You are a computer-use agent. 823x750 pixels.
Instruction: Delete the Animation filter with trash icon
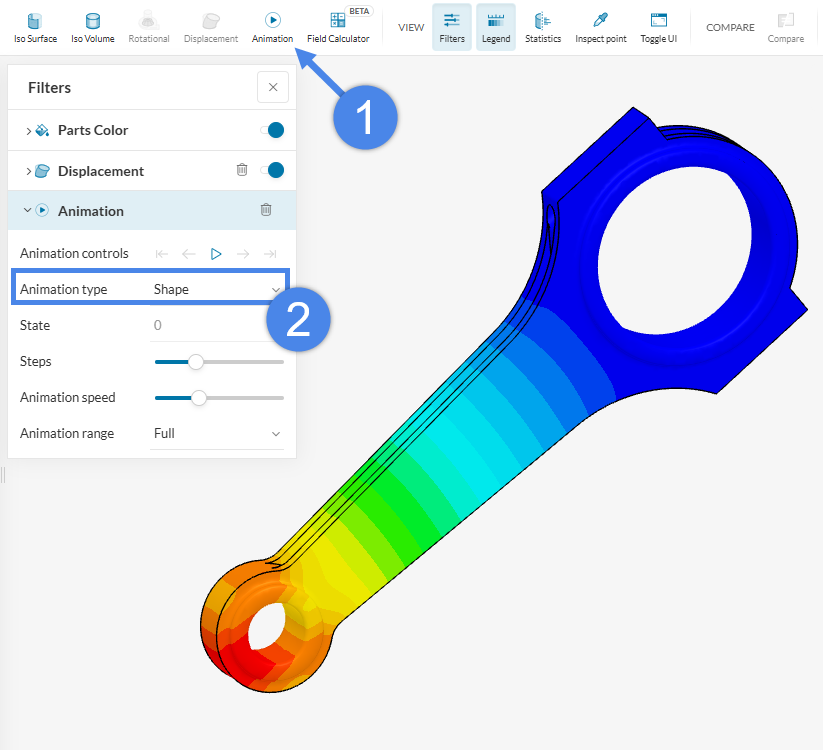click(266, 210)
